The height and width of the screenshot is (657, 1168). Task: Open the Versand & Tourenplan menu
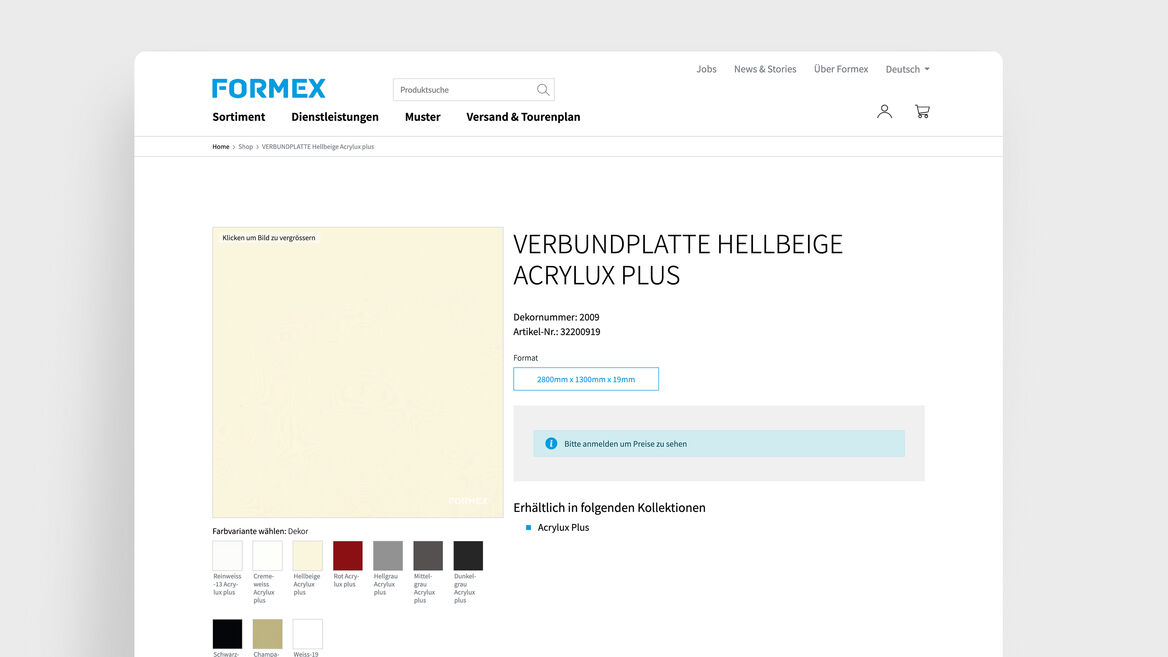523,117
